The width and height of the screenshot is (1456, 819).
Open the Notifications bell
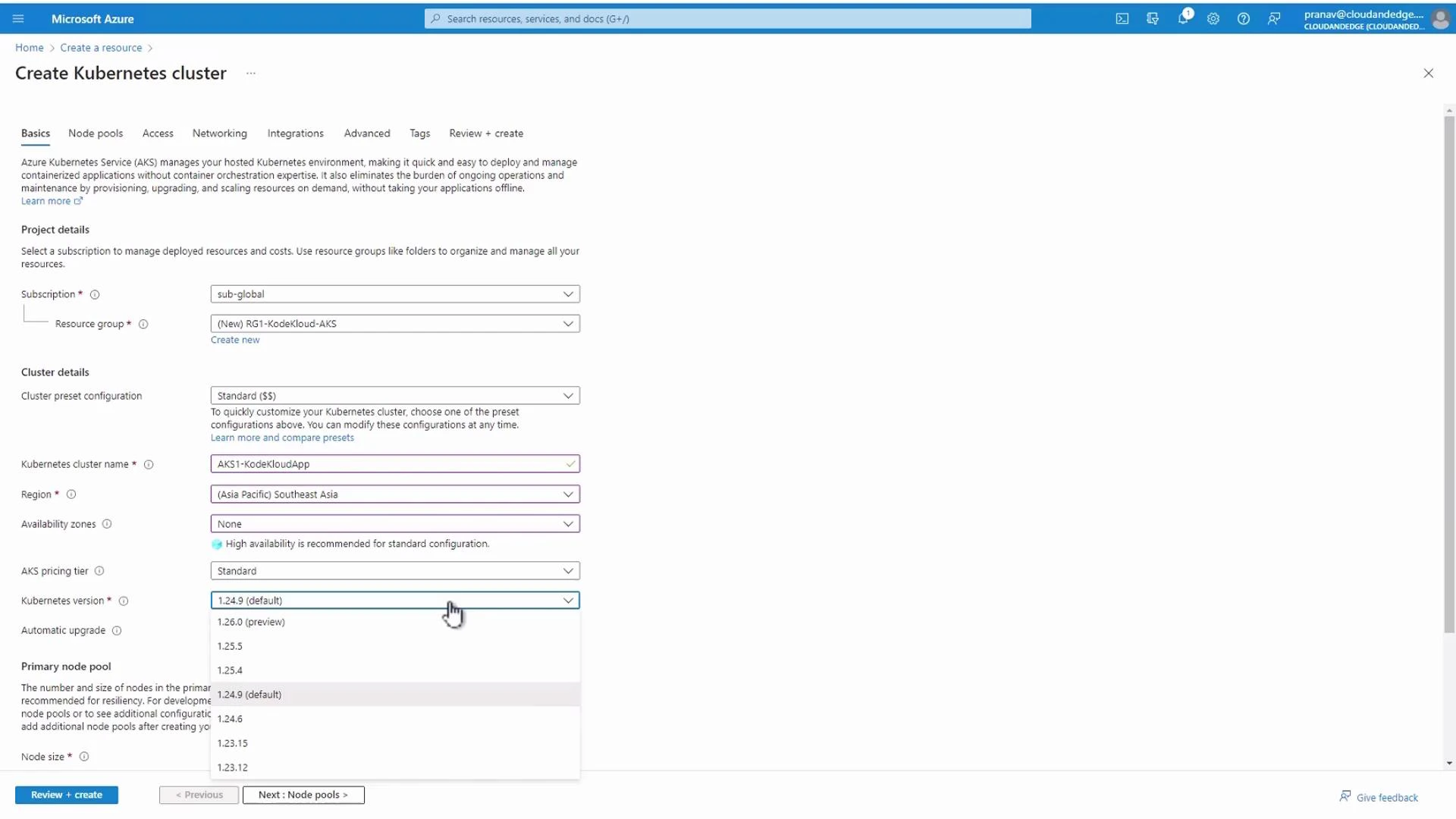(1183, 18)
